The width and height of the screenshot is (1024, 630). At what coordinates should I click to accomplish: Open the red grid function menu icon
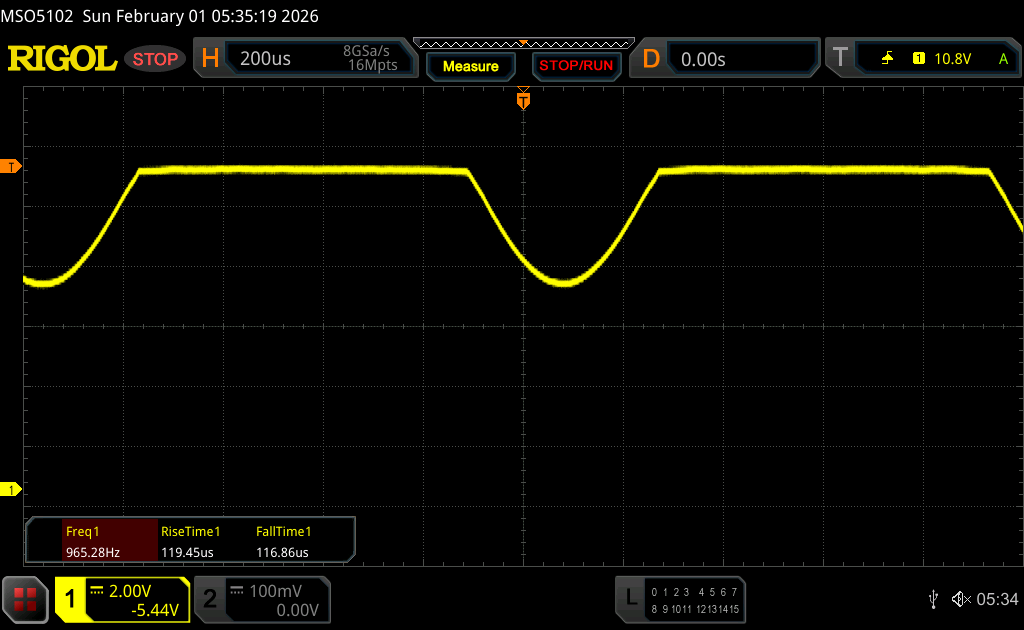[x=25, y=599]
